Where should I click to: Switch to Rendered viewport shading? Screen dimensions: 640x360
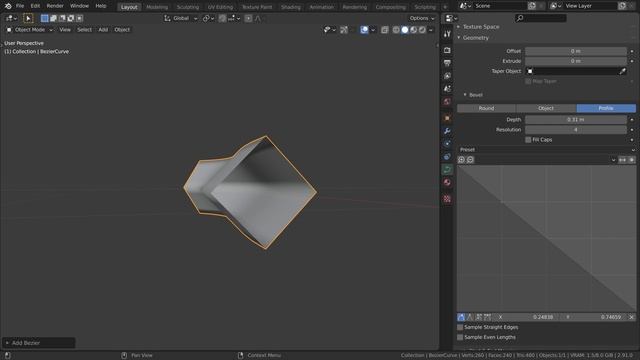(422, 30)
